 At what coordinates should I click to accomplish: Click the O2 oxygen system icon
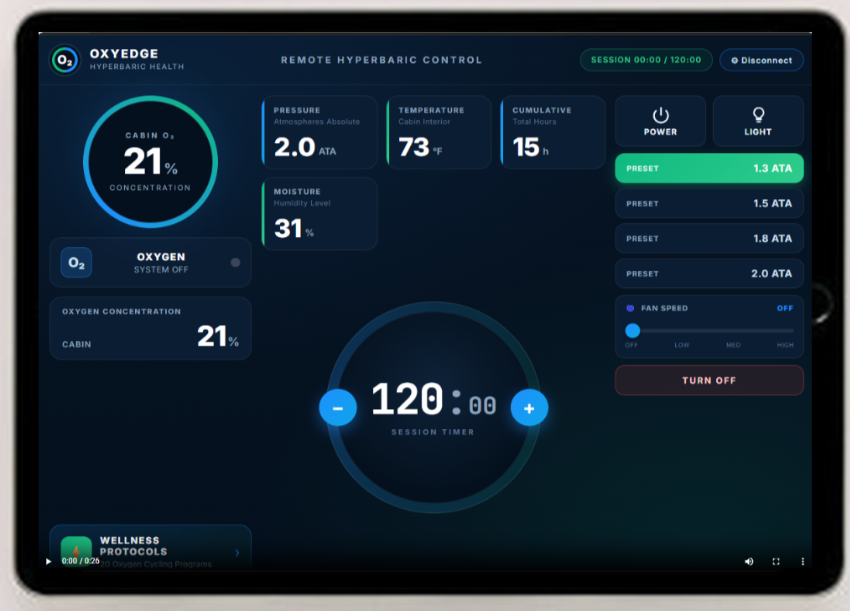[x=76, y=263]
